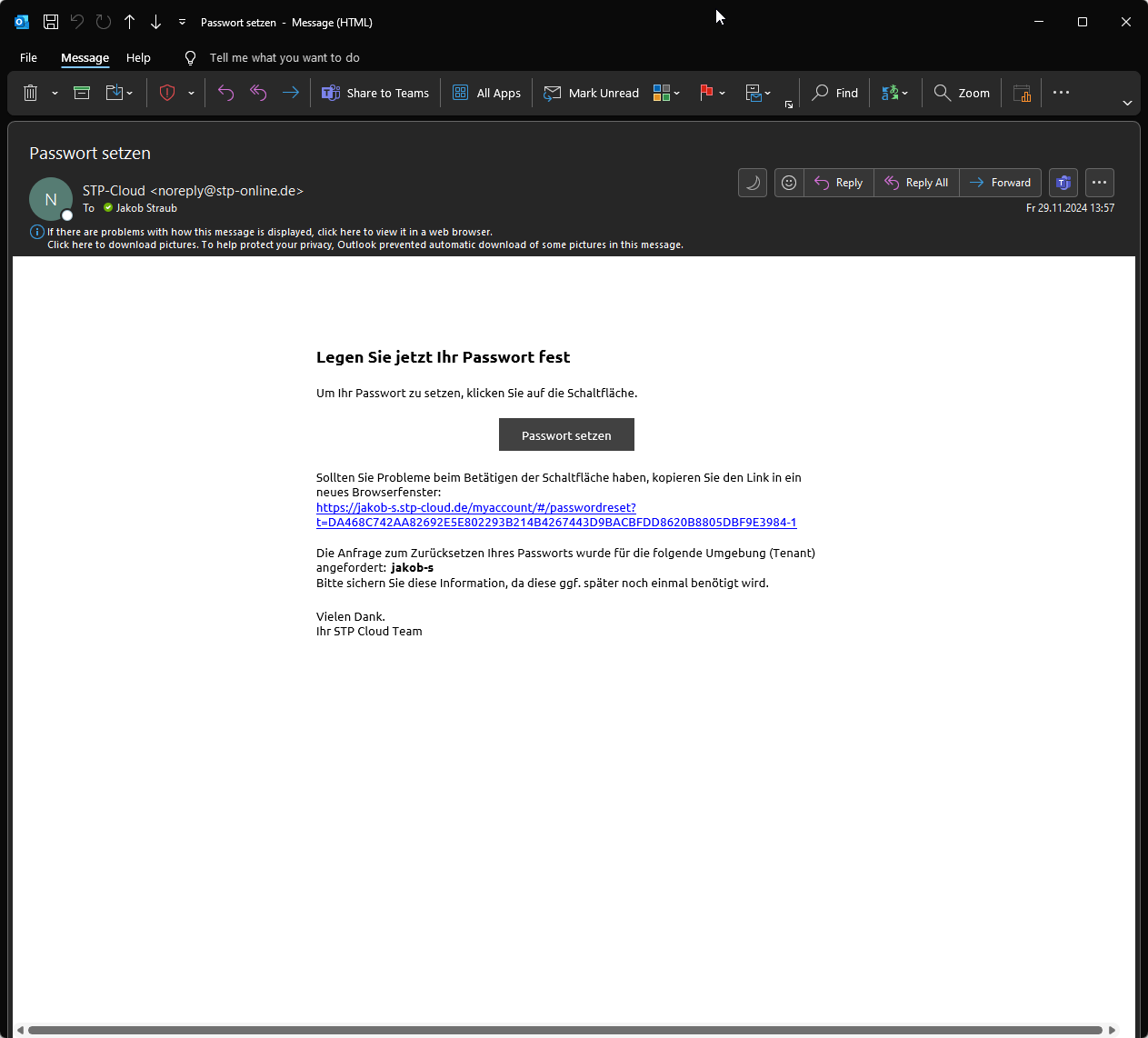Open the passwordreset hyperlink in email

(x=556, y=515)
